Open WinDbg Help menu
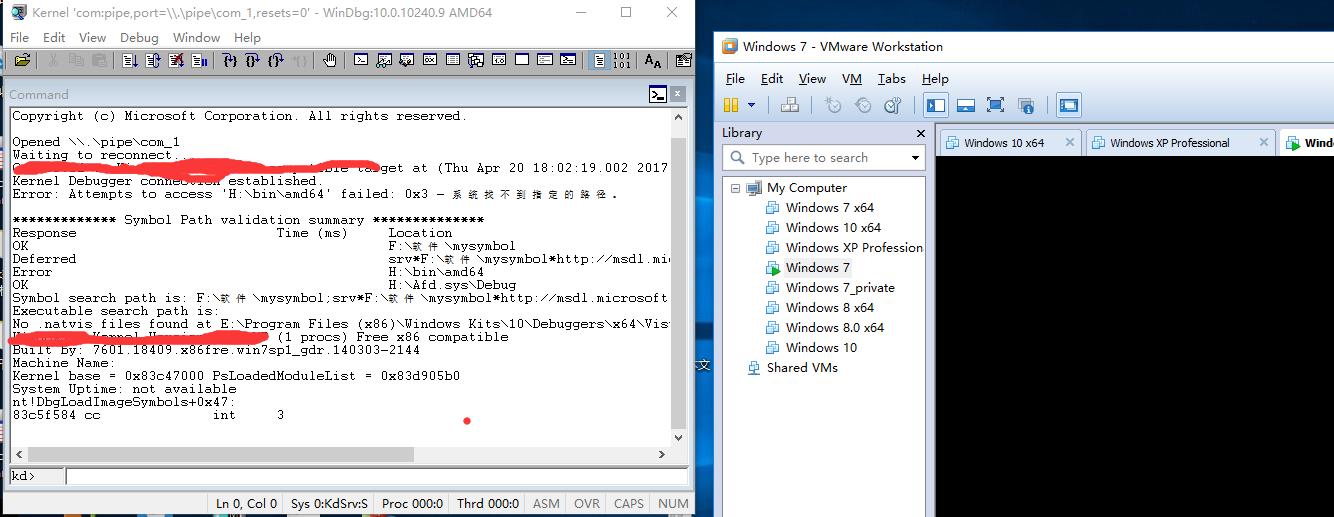Image resolution: width=1334 pixels, height=517 pixels. [247, 37]
